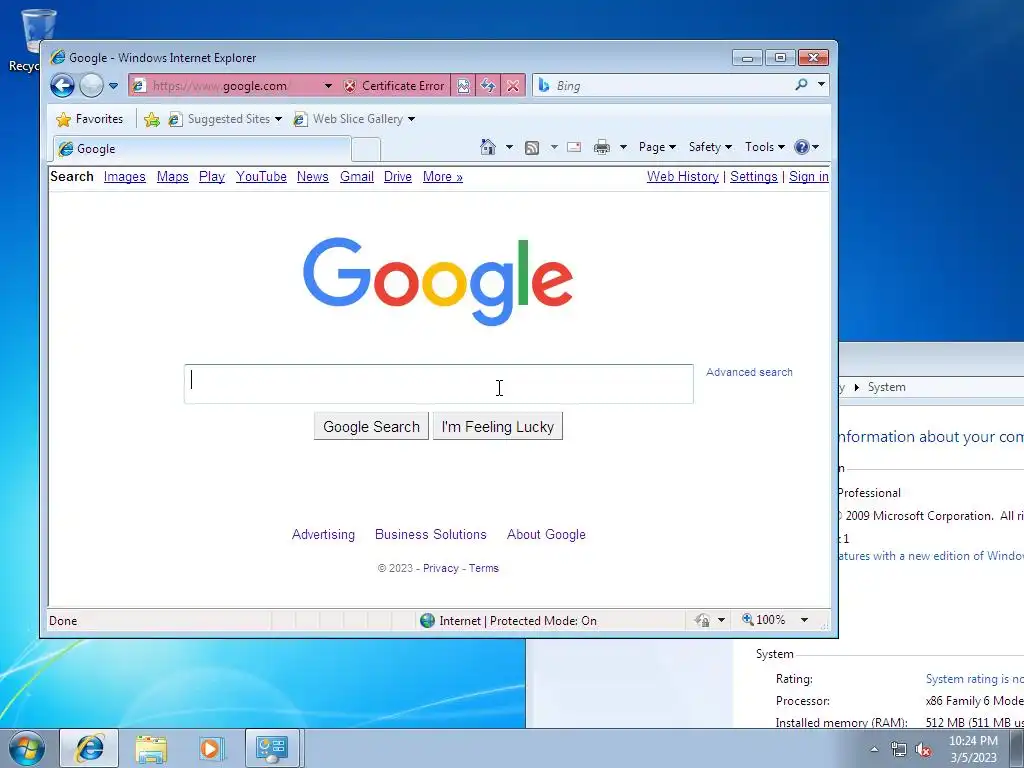Screen dimensions: 1024x768
Task: Open the Favorites center
Action: (90, 119)
